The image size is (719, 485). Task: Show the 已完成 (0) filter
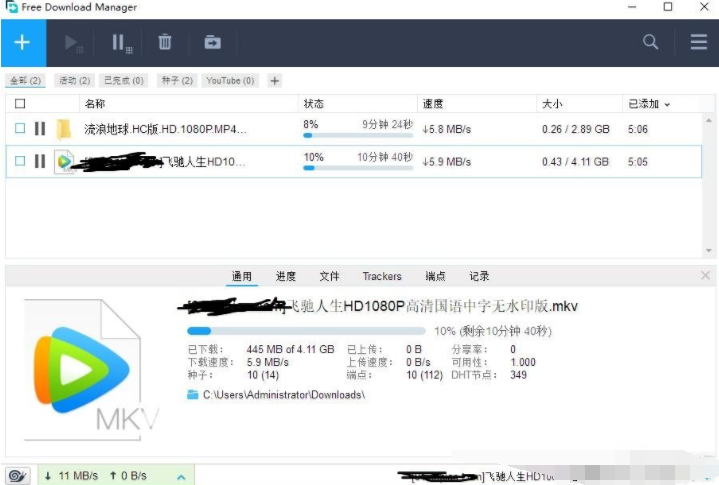[x=124, y=81]
